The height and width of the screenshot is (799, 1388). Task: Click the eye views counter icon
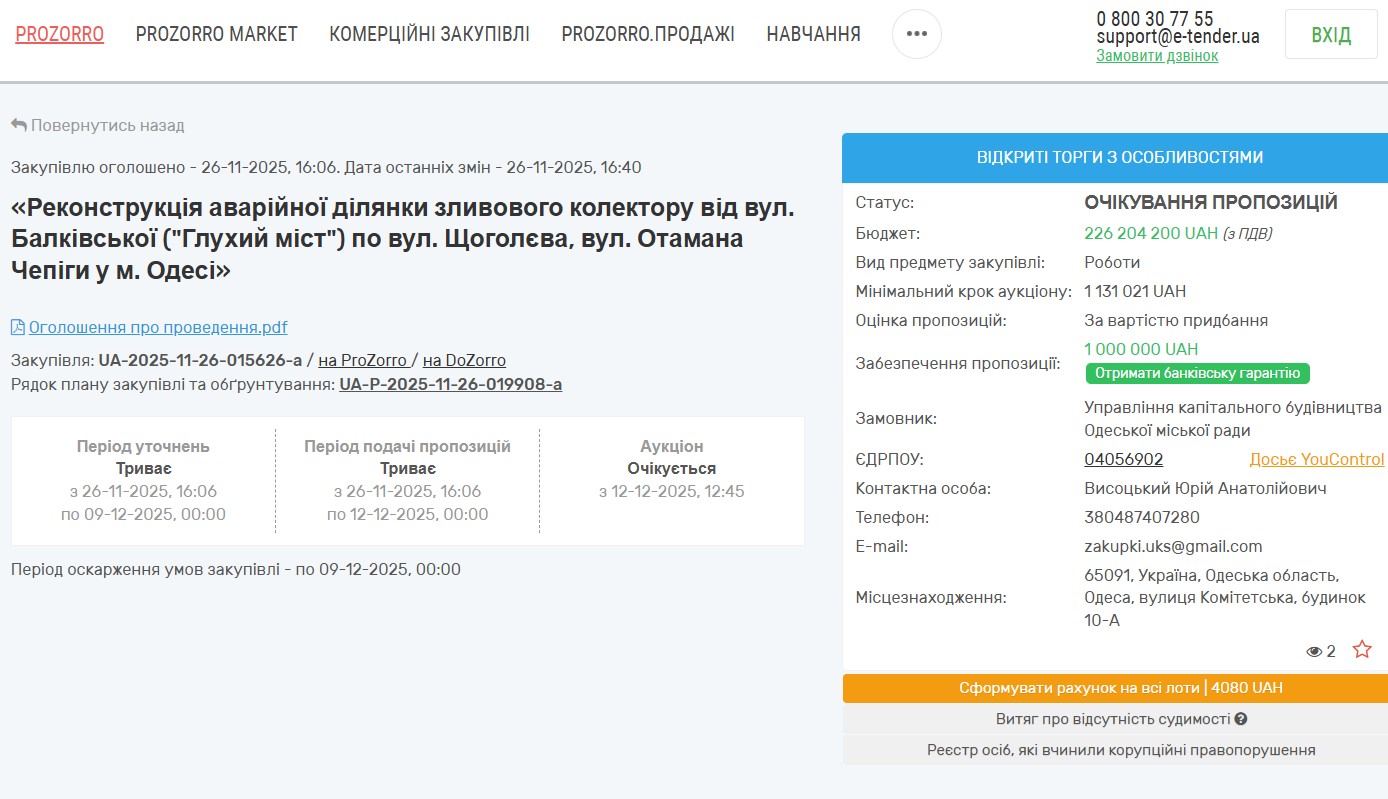pos(1314,652)
